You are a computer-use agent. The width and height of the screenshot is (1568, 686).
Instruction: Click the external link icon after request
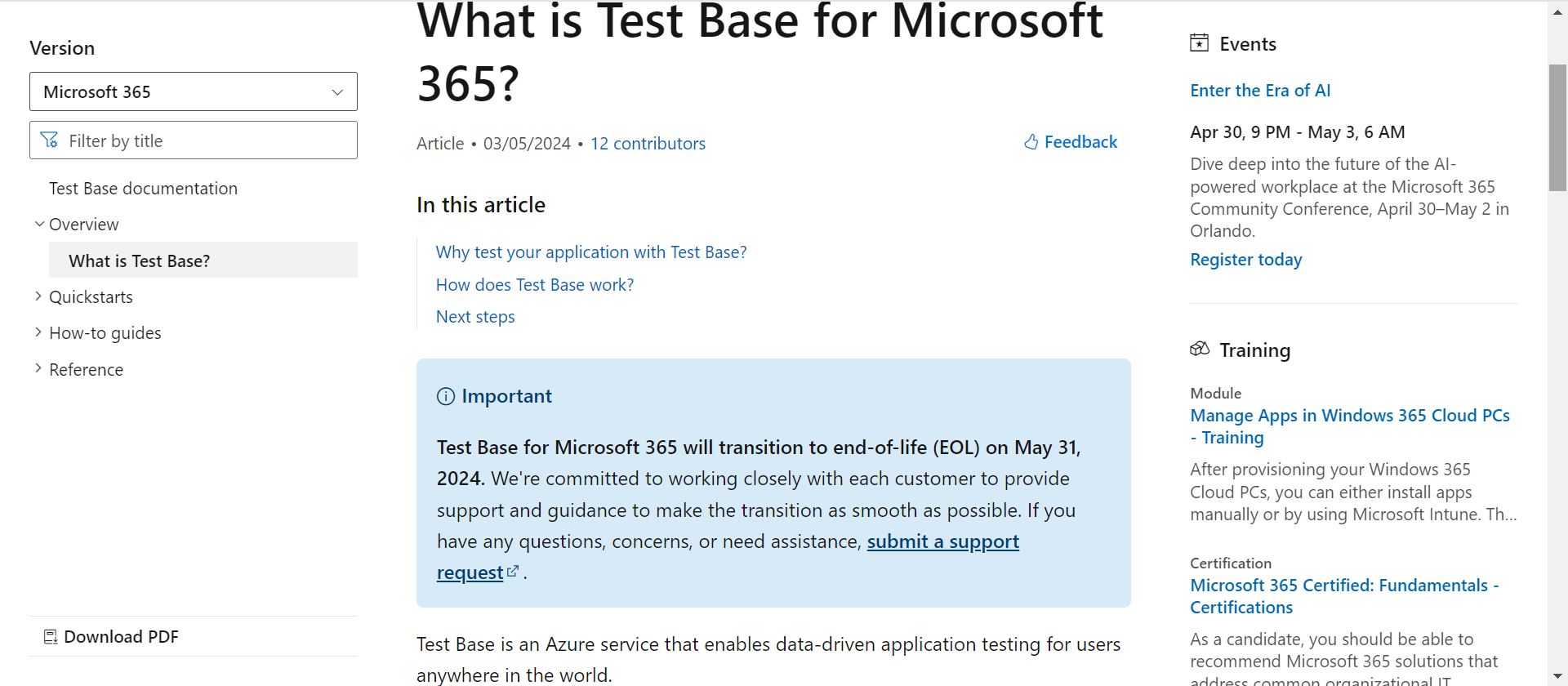click(x=513, y=572)
